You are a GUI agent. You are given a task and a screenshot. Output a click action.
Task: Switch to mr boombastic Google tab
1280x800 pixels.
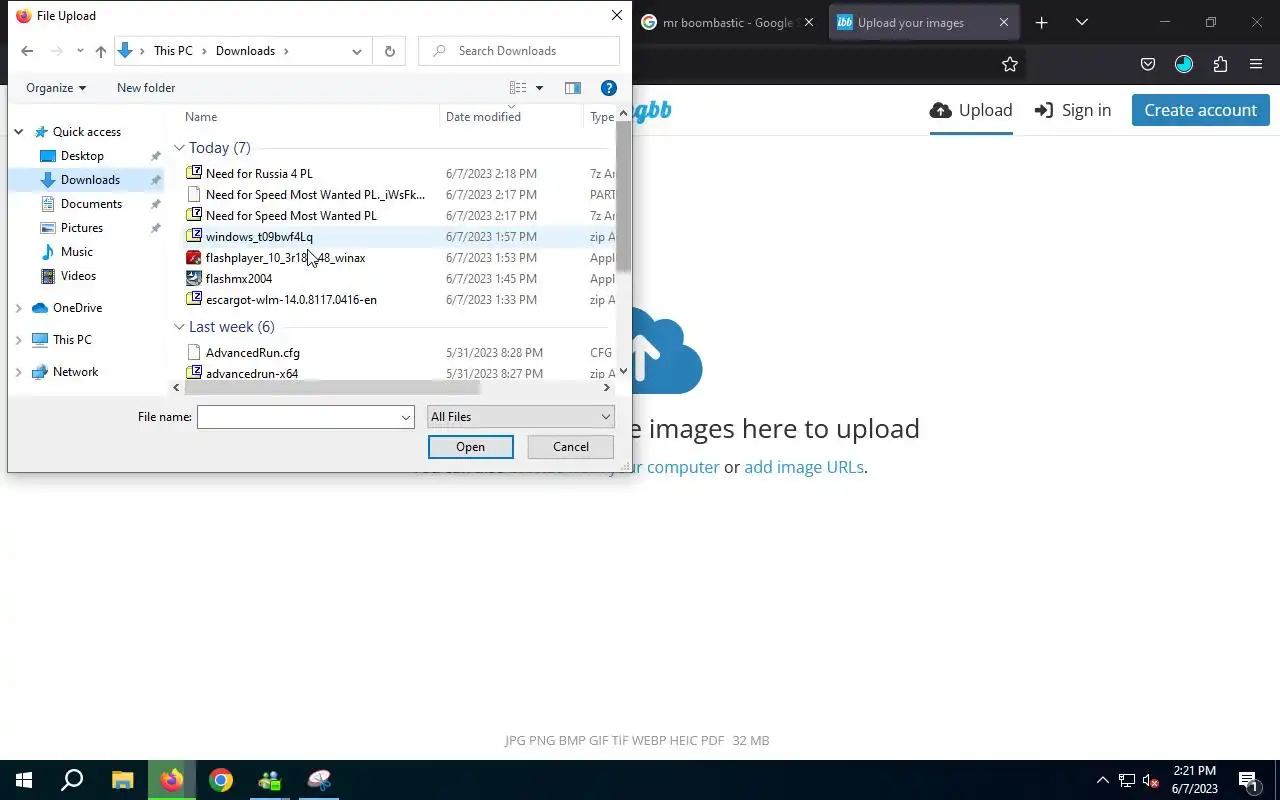728,22
